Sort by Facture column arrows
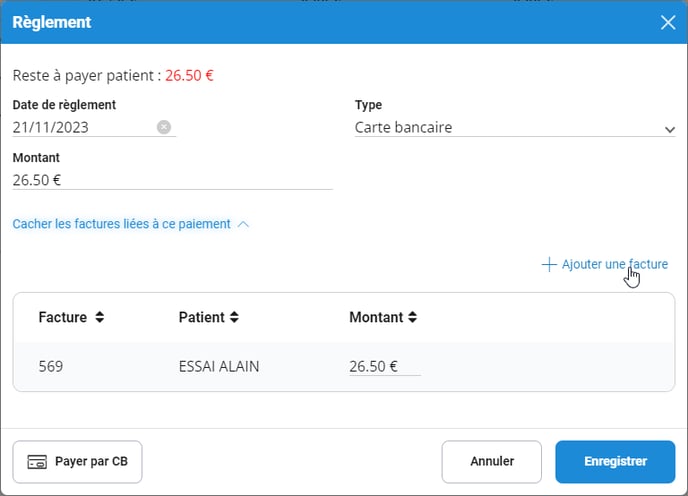The width and height of the screenshot is (688, 496). tap(100, 317)
